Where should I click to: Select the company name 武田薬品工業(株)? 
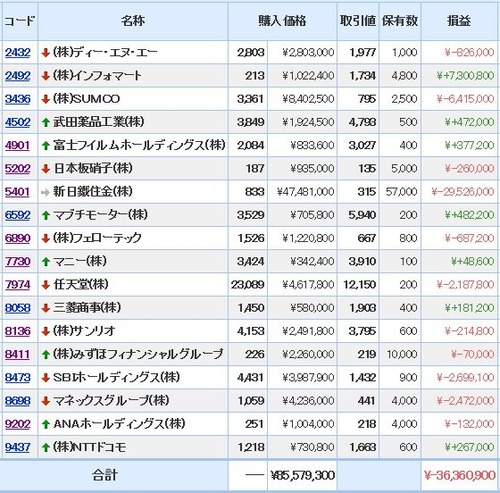coord(99,122)
